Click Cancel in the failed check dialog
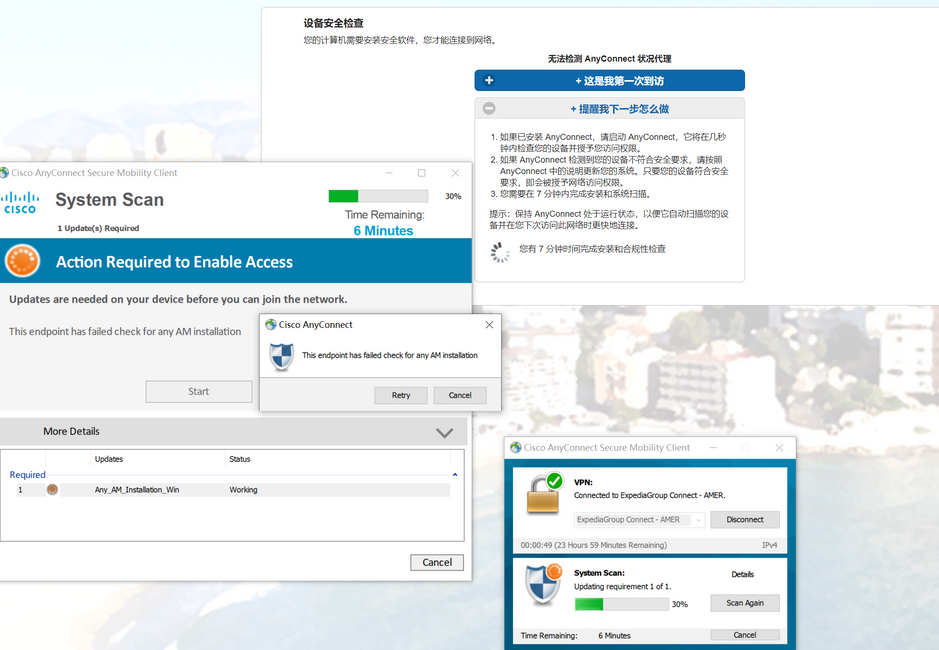Screen dimensions: 939x650 coord(460,395)
